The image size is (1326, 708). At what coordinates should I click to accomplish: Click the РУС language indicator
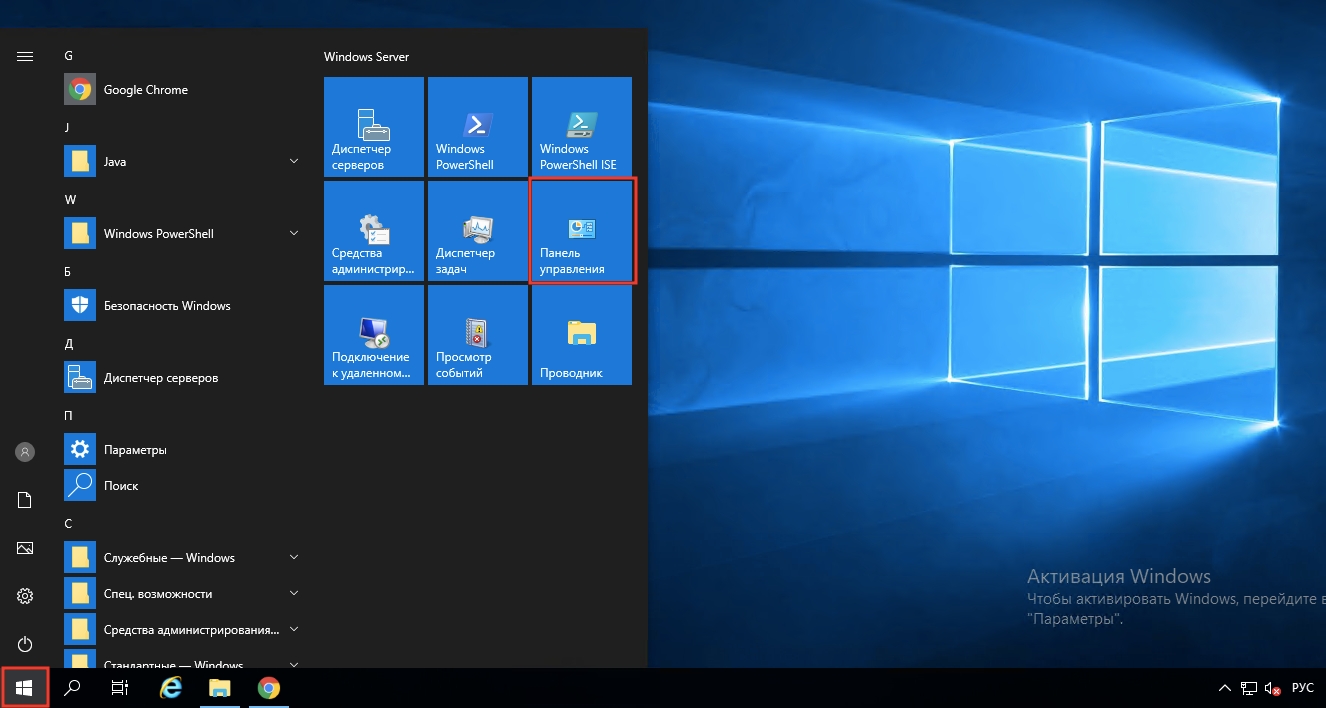1302,688
